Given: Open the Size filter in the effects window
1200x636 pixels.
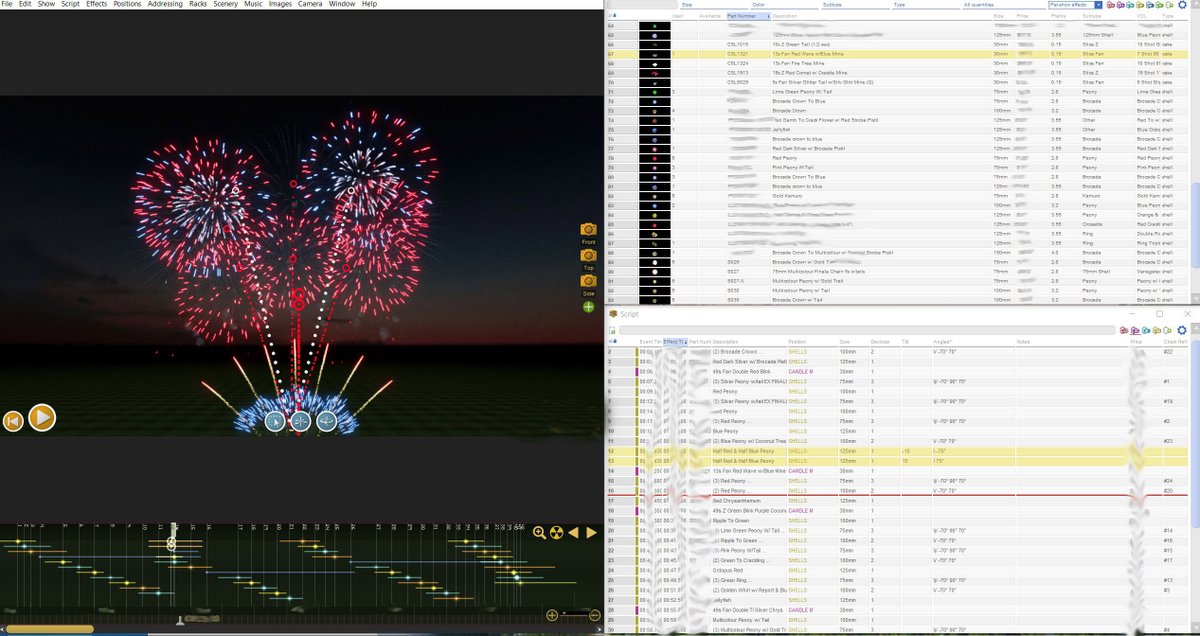Looking at the screenshot, I should pos(713,5).
